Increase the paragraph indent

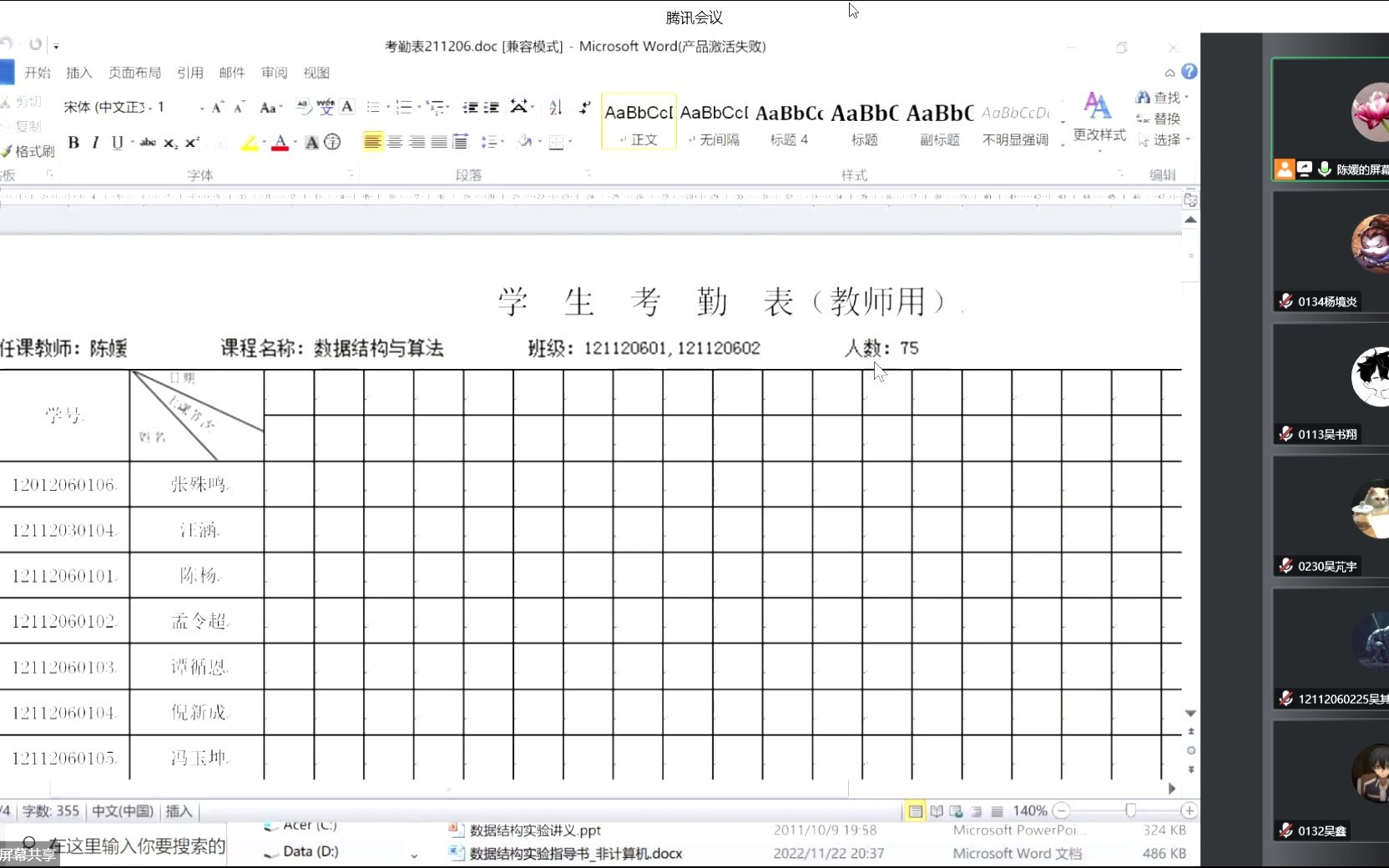492,107
